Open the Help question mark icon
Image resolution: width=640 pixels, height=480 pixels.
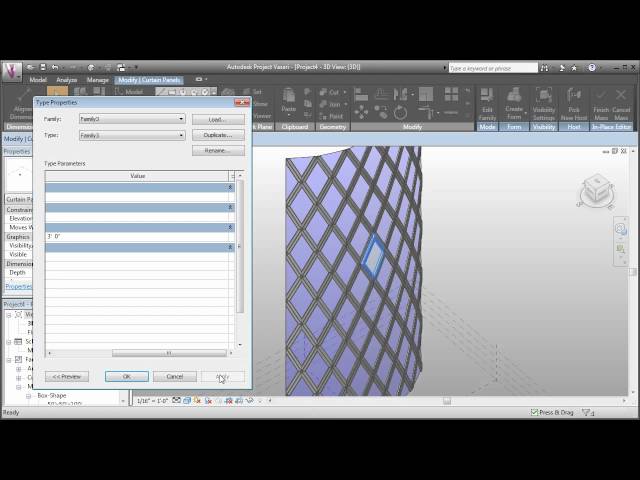click(592, 68)
